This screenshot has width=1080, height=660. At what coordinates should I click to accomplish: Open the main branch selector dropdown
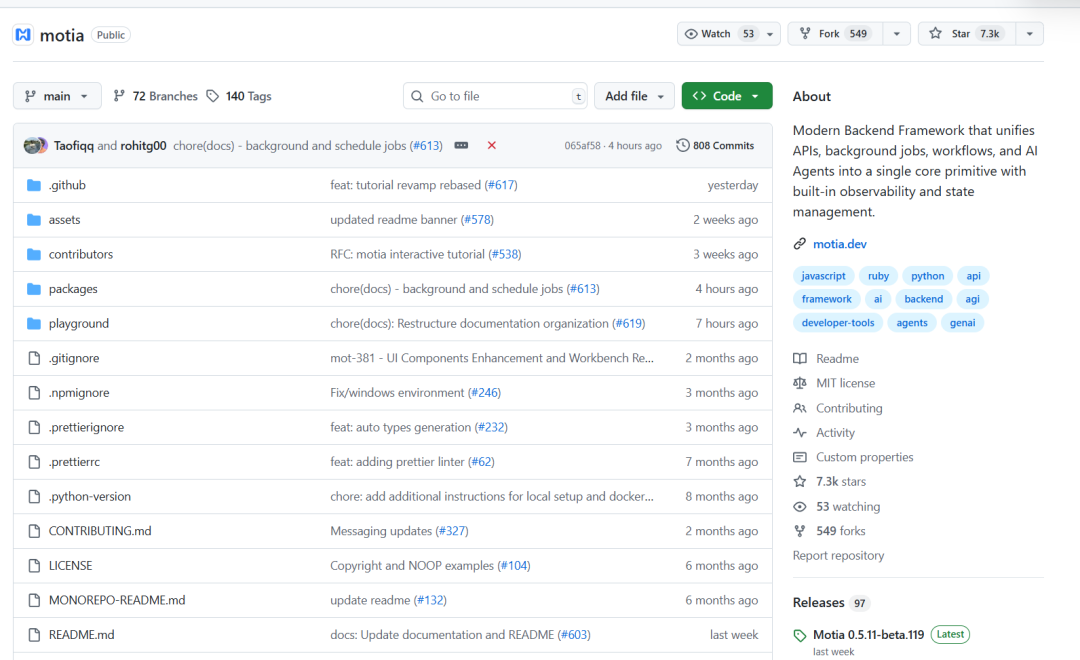coord(57,96)
